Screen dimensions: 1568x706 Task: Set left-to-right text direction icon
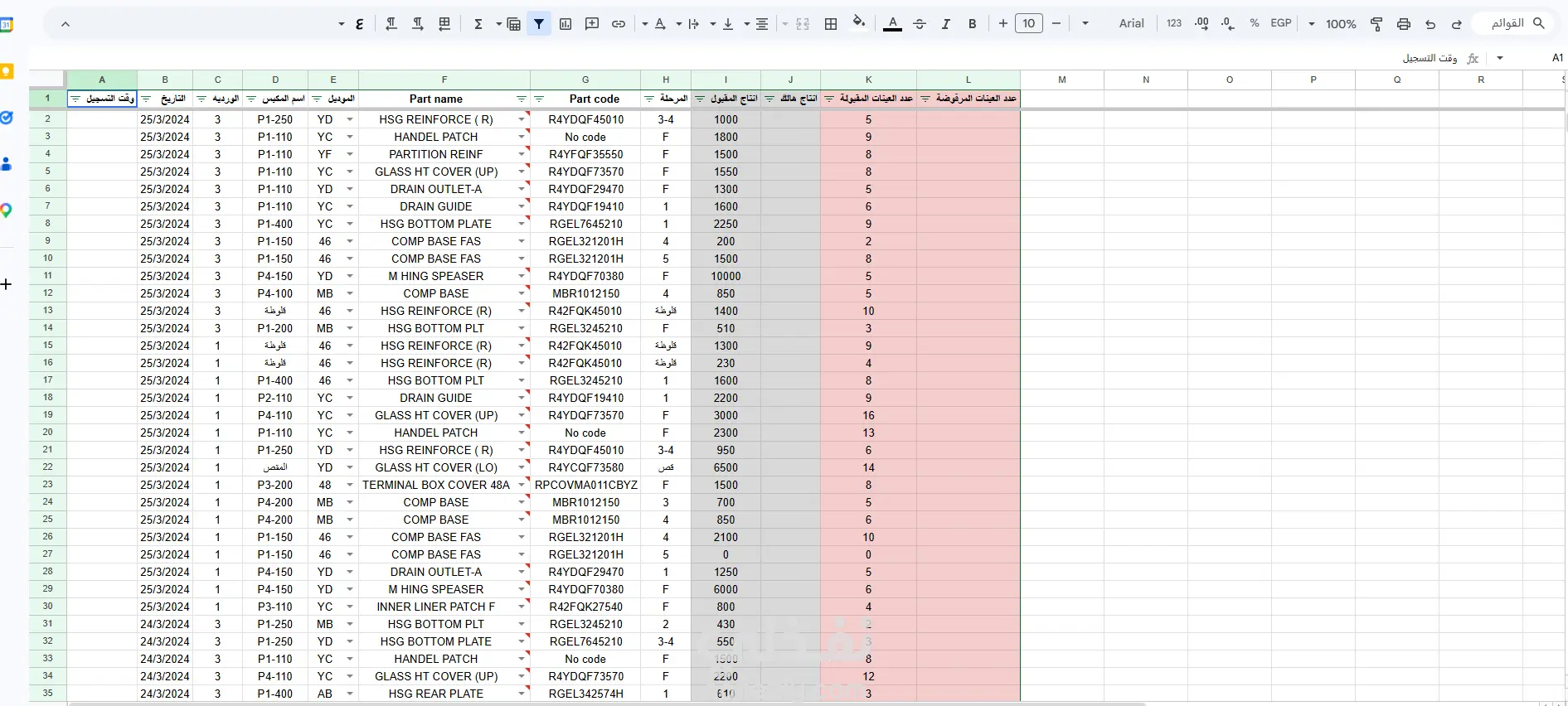tap(418, 24)
